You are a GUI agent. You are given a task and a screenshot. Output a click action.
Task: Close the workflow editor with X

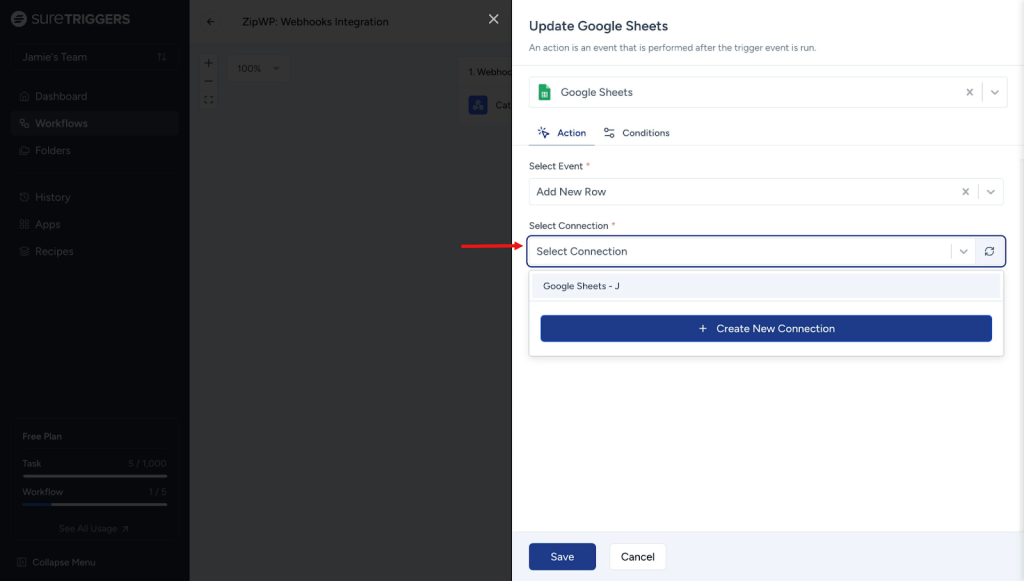point(493,19)
